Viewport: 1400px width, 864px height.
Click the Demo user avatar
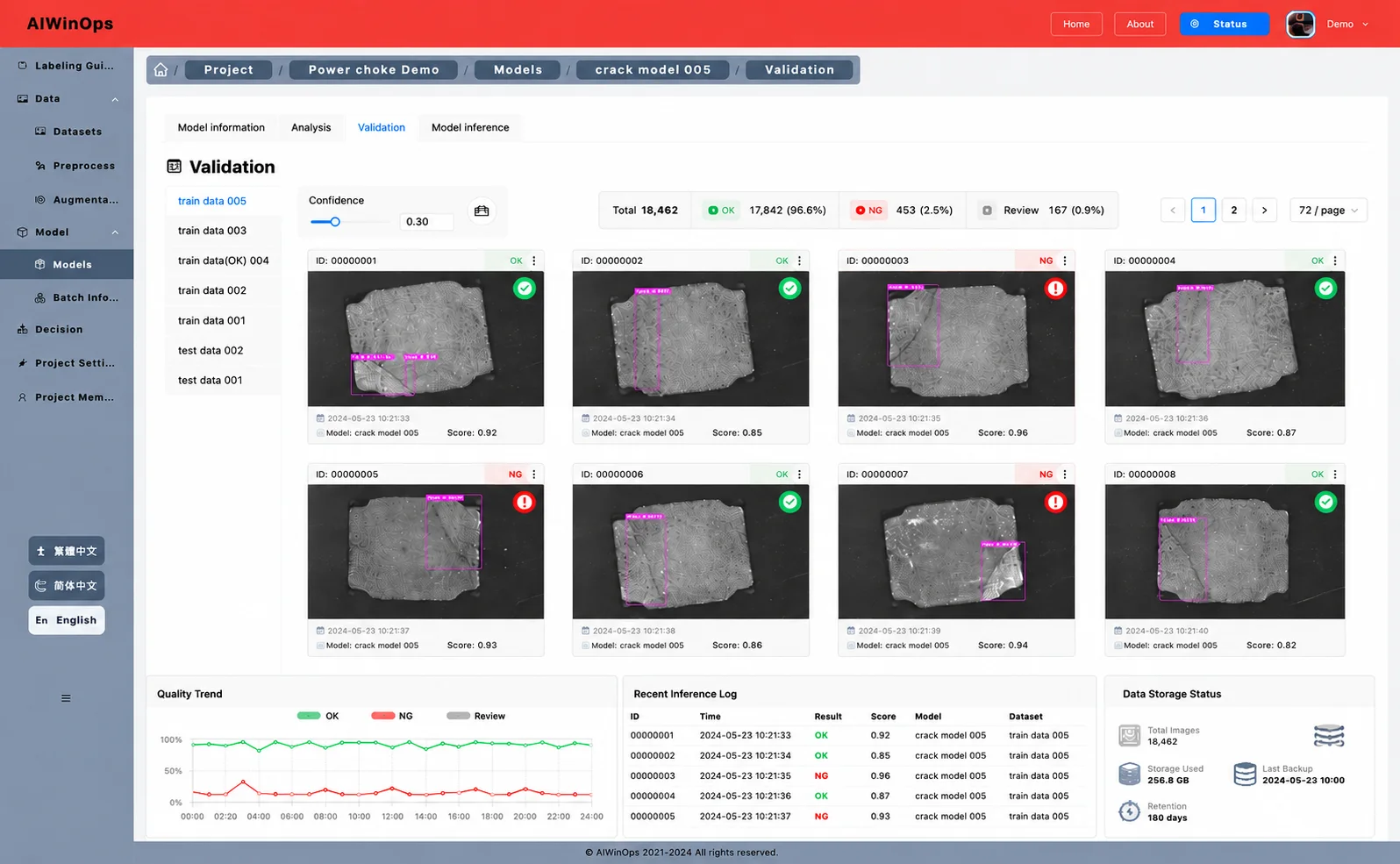(1300, 25)
